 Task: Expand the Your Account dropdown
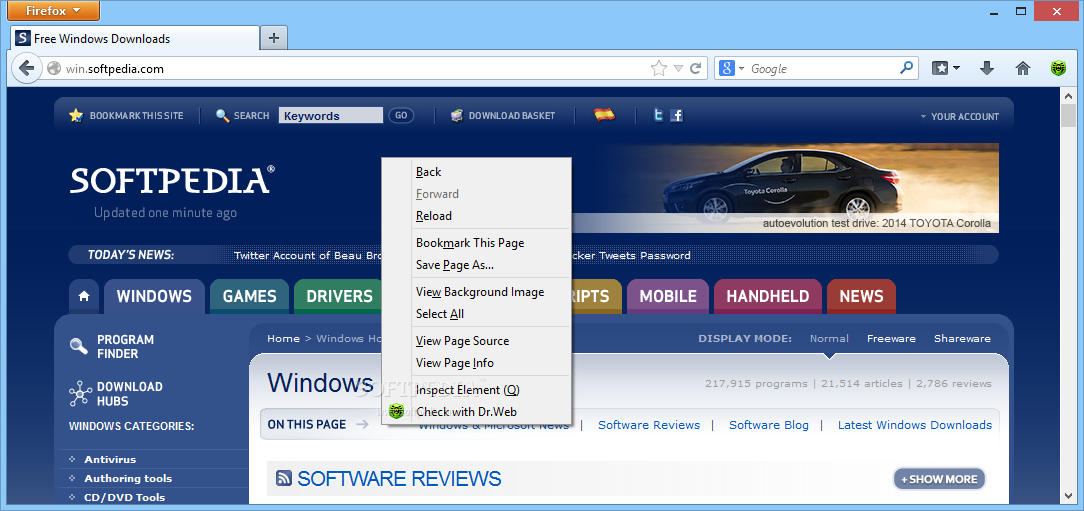click(x=960, y=116)
